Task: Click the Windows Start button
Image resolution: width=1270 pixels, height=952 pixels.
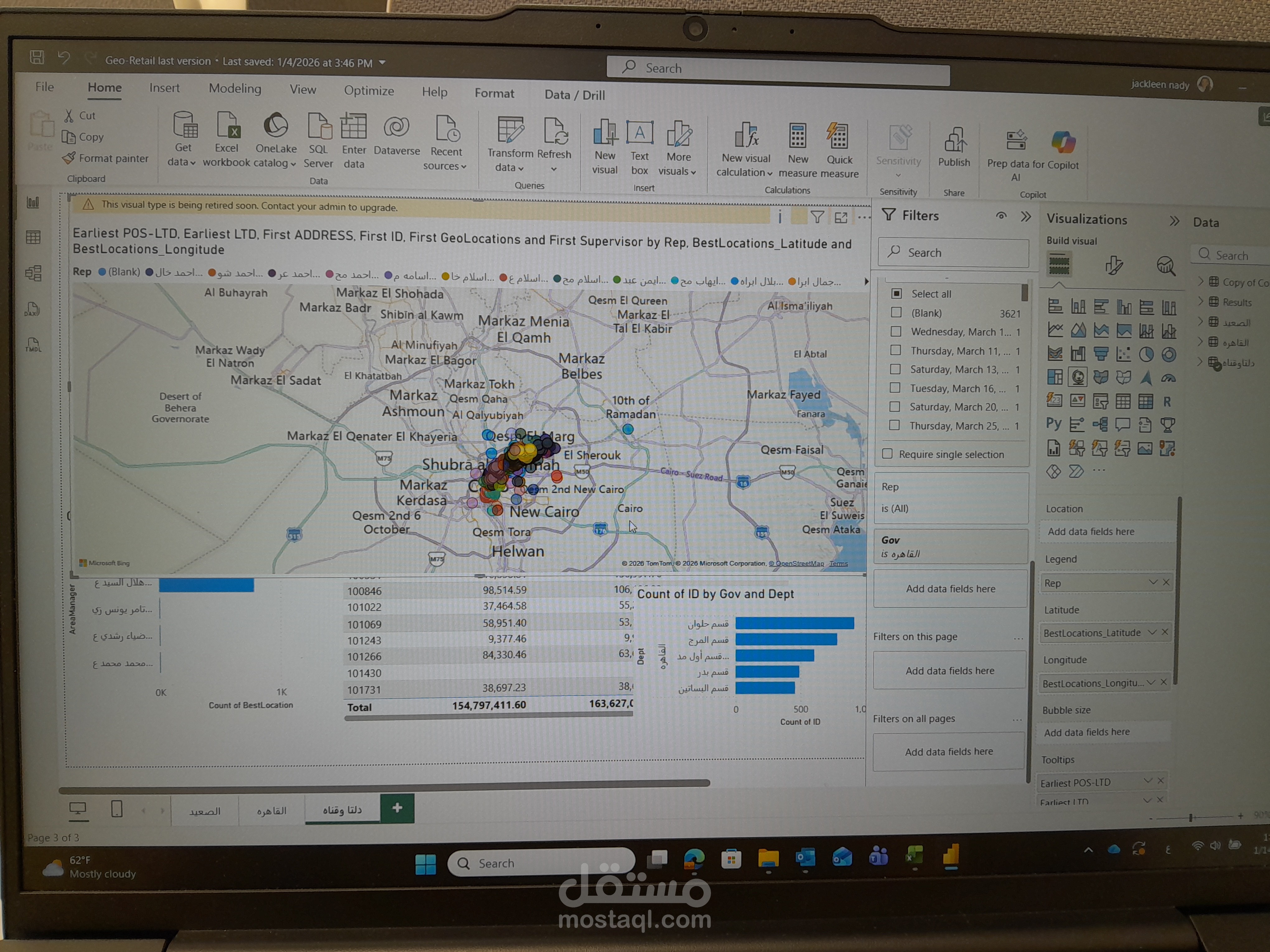Action: coord(426,864)
